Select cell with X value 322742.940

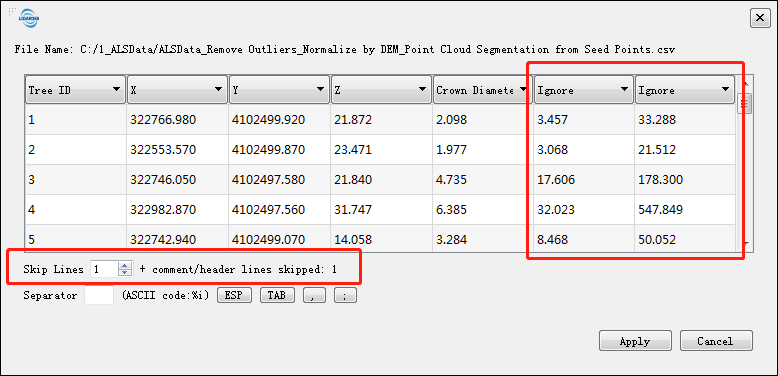click(177, 238)
